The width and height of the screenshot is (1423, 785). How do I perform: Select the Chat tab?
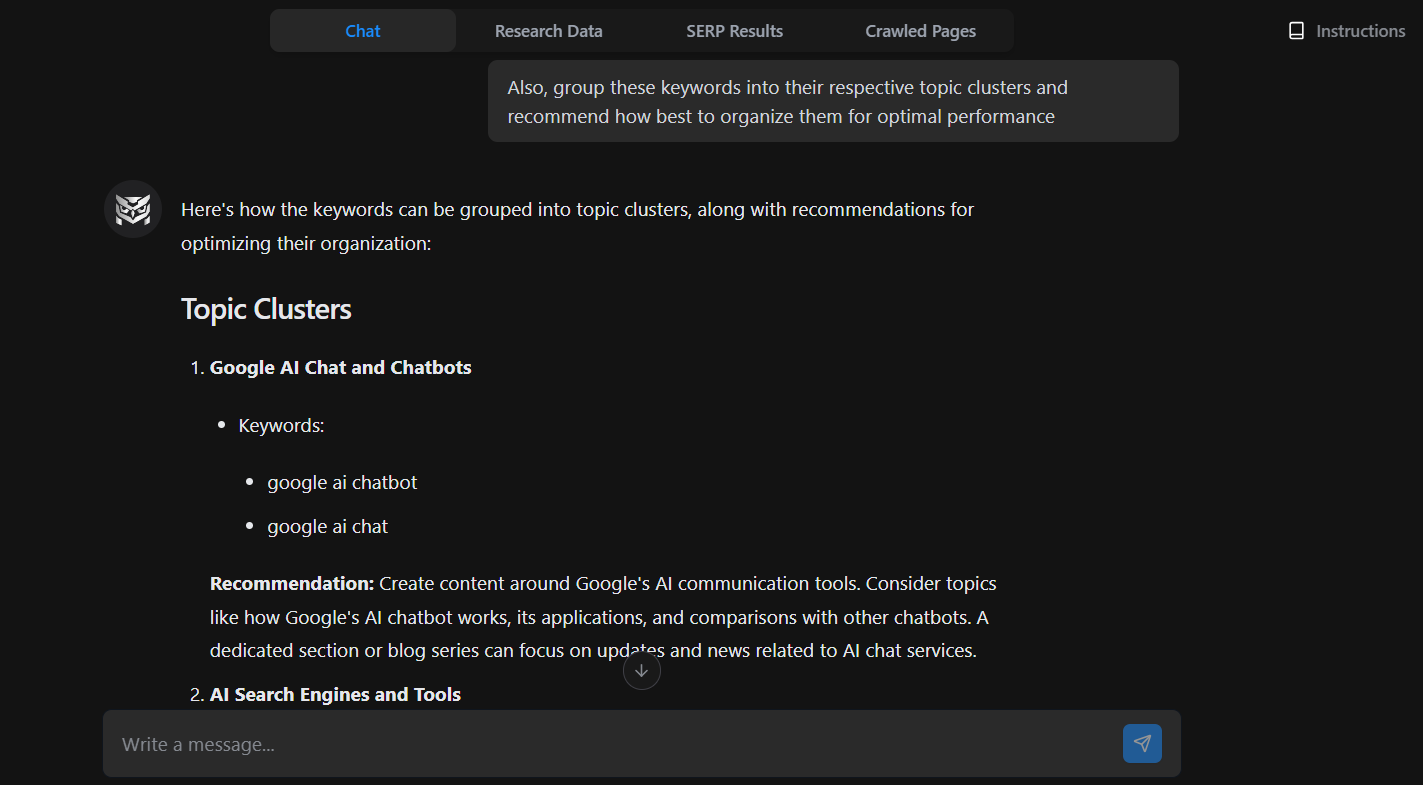click(362, 30)
